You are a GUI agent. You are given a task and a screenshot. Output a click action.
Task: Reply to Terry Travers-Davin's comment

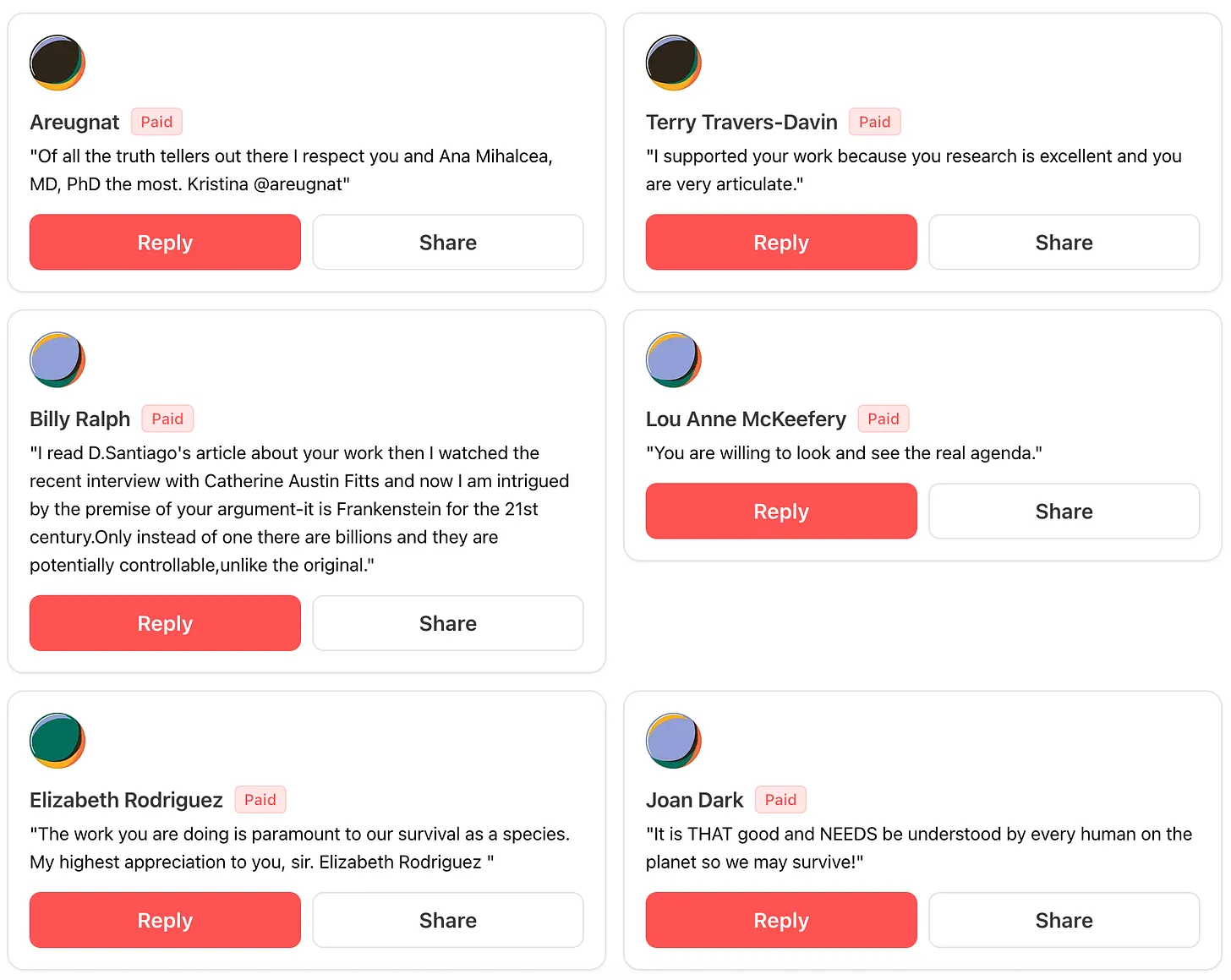click(781, 243)
